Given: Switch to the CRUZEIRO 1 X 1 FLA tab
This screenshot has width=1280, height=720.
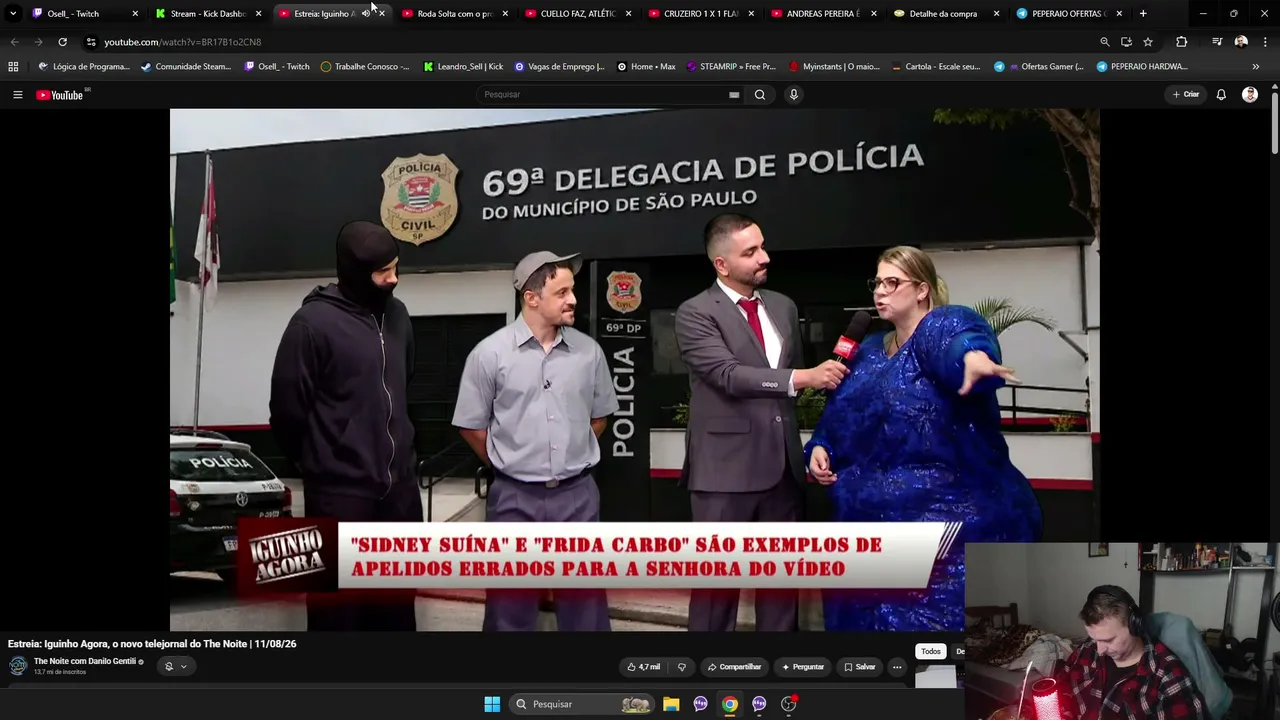Looking at the screenshot, I should [702, 14].
